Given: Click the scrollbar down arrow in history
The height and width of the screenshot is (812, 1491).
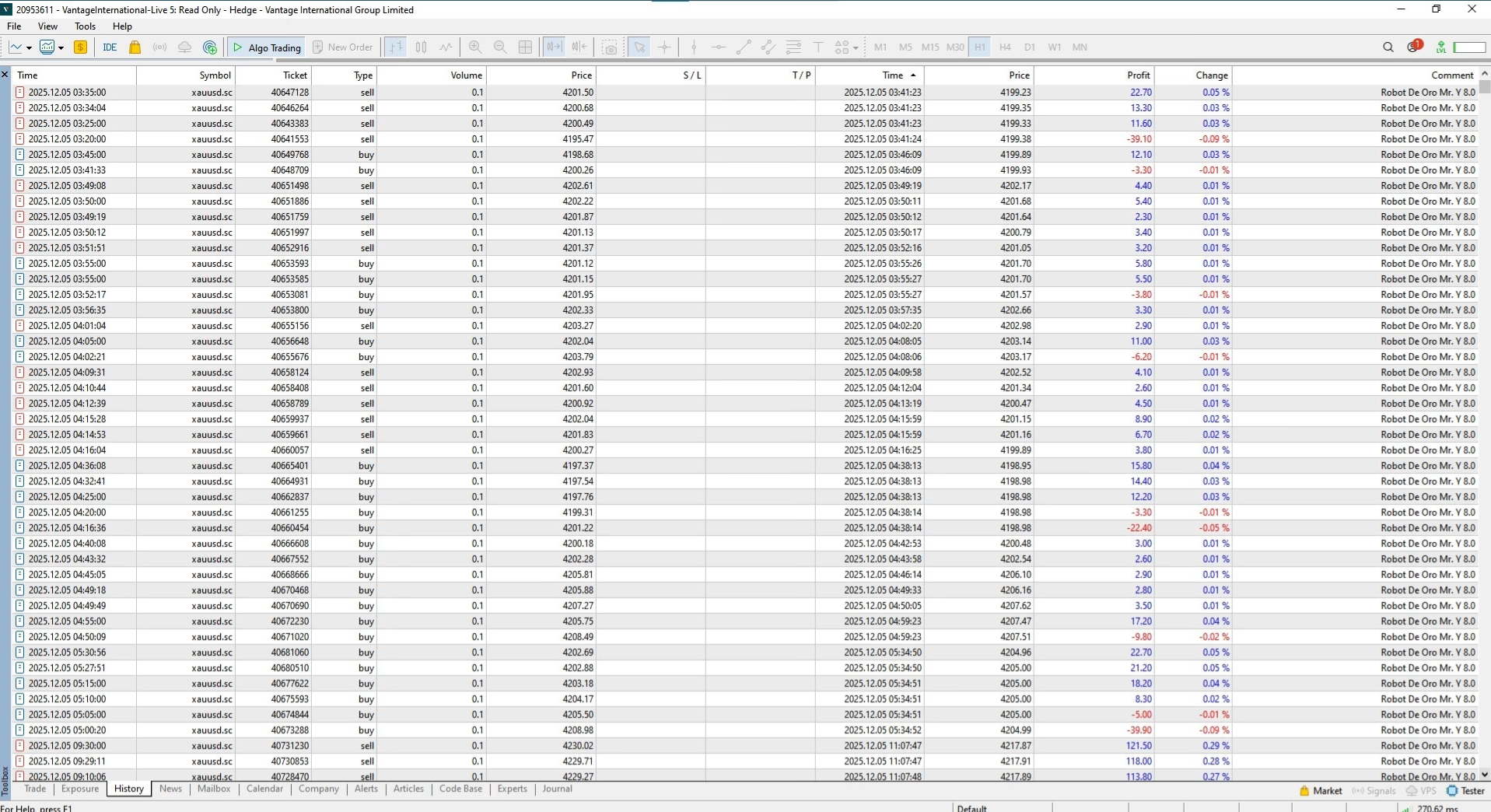Looking at the screenshot, I should pos(1485,775).
